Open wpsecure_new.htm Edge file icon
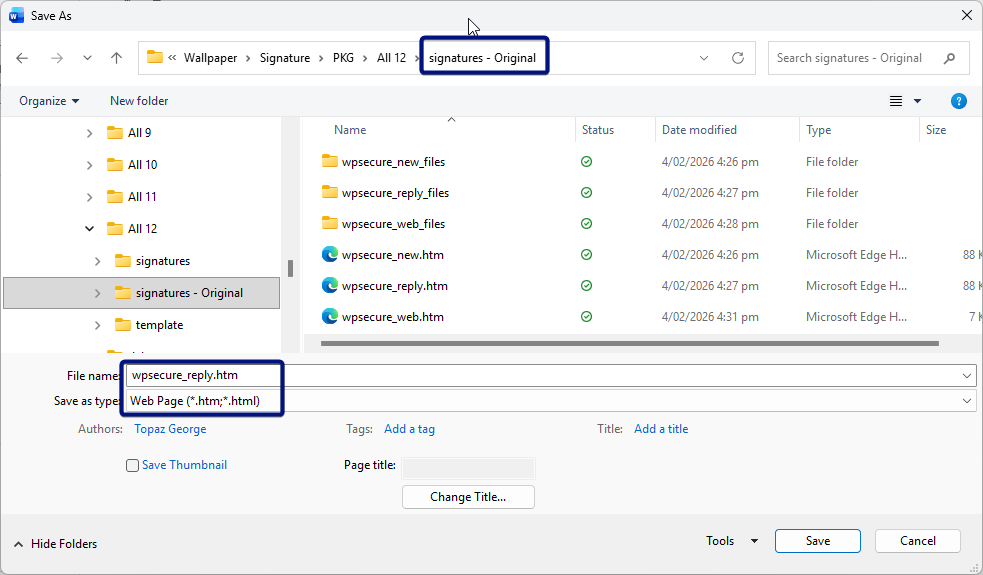The image size is (983, 575). [x=330, y=255]
